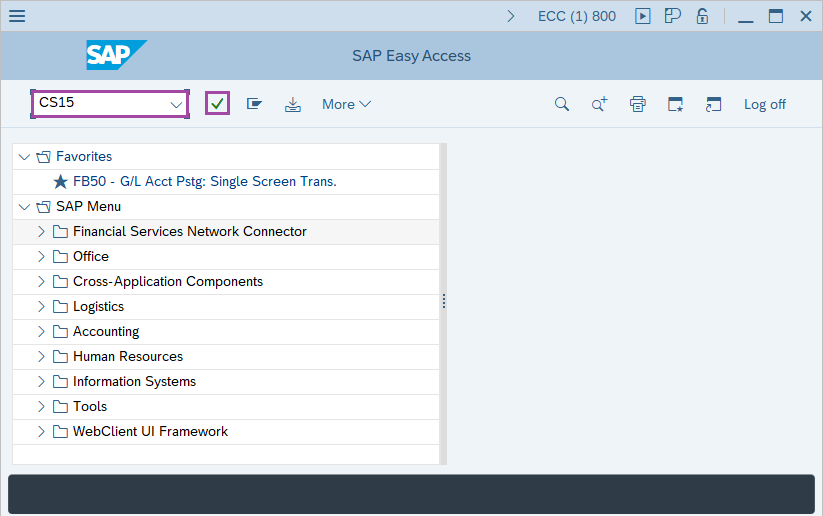Image resolution: width=823 pixels, height=516 pixels.
Task: Click the Print icon
Action: (x=637, y=104)
